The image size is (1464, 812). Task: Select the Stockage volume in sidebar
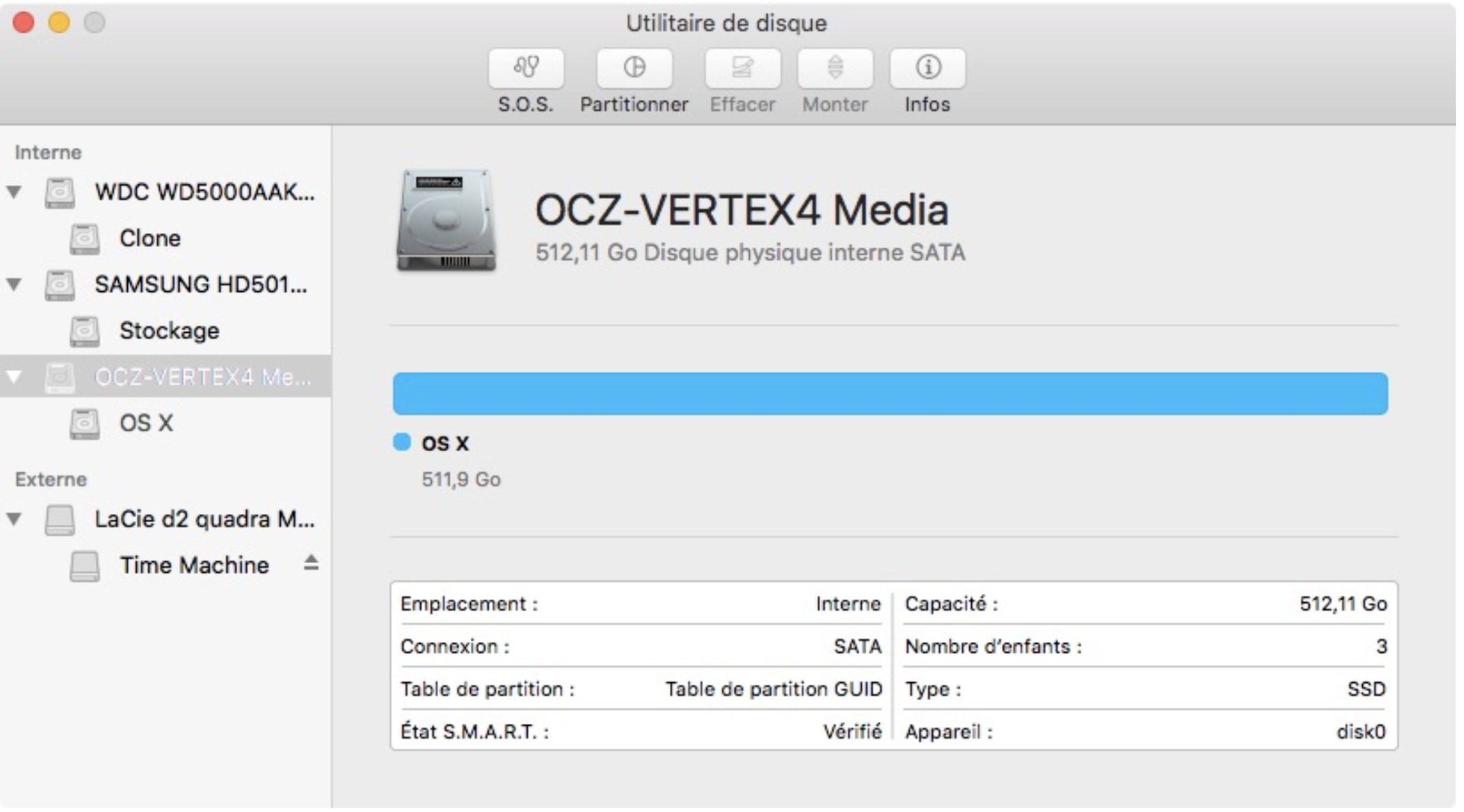click(x=169, y=331)
